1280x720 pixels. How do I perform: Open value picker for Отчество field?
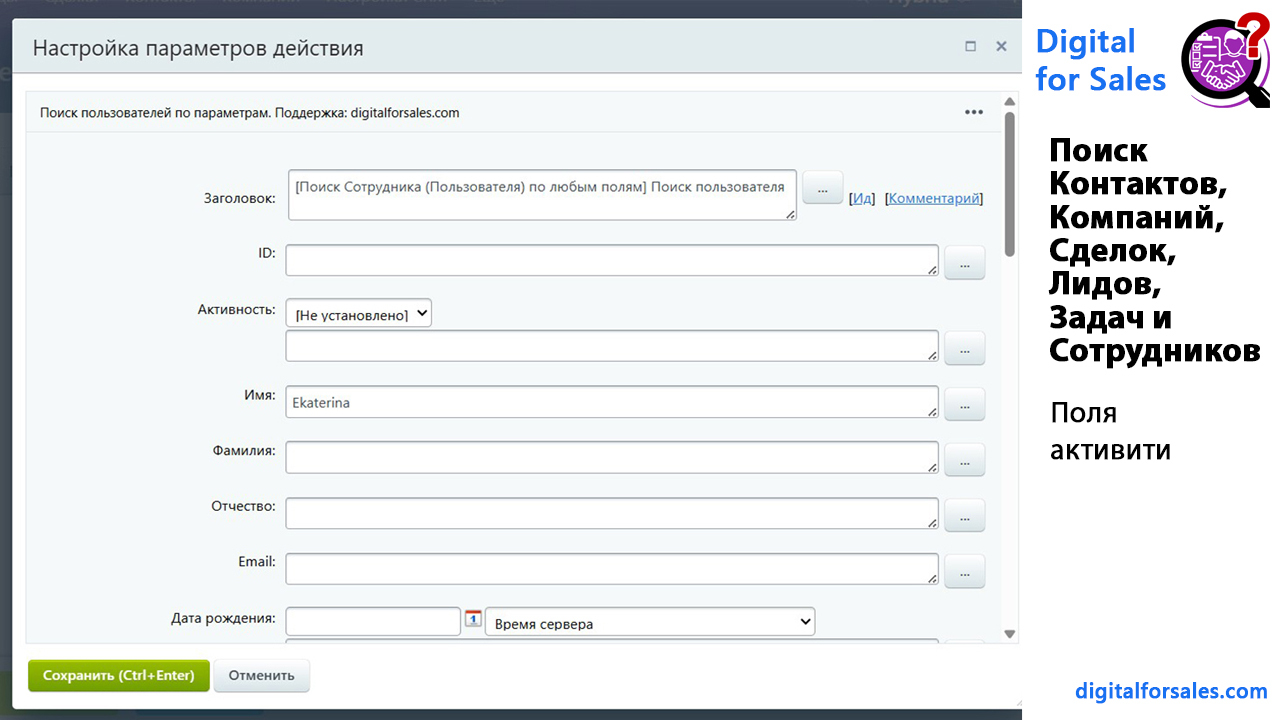[964, 516]
